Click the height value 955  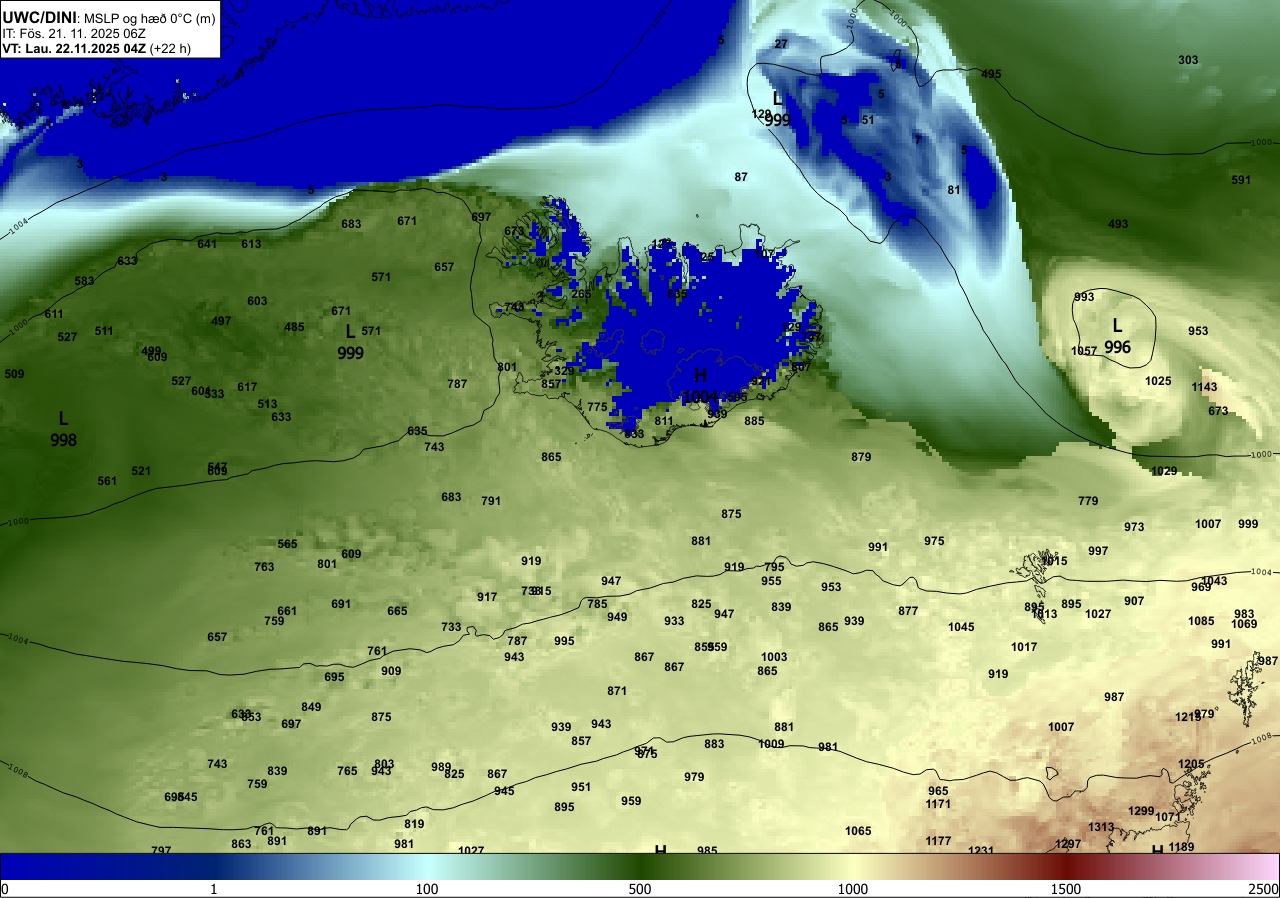(x=771, y=581)
